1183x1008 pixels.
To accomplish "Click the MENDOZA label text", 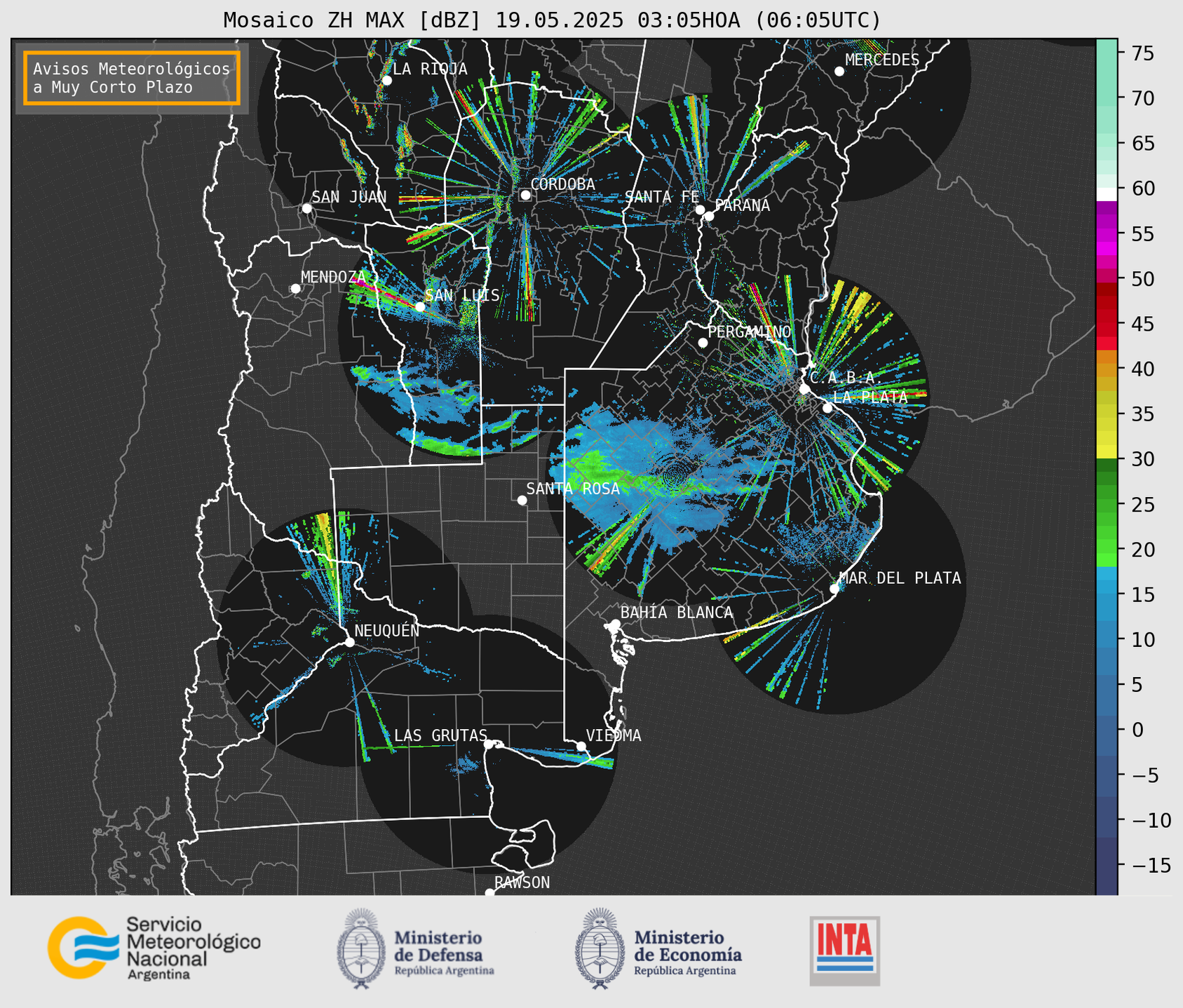I will [x=333, y=277].
